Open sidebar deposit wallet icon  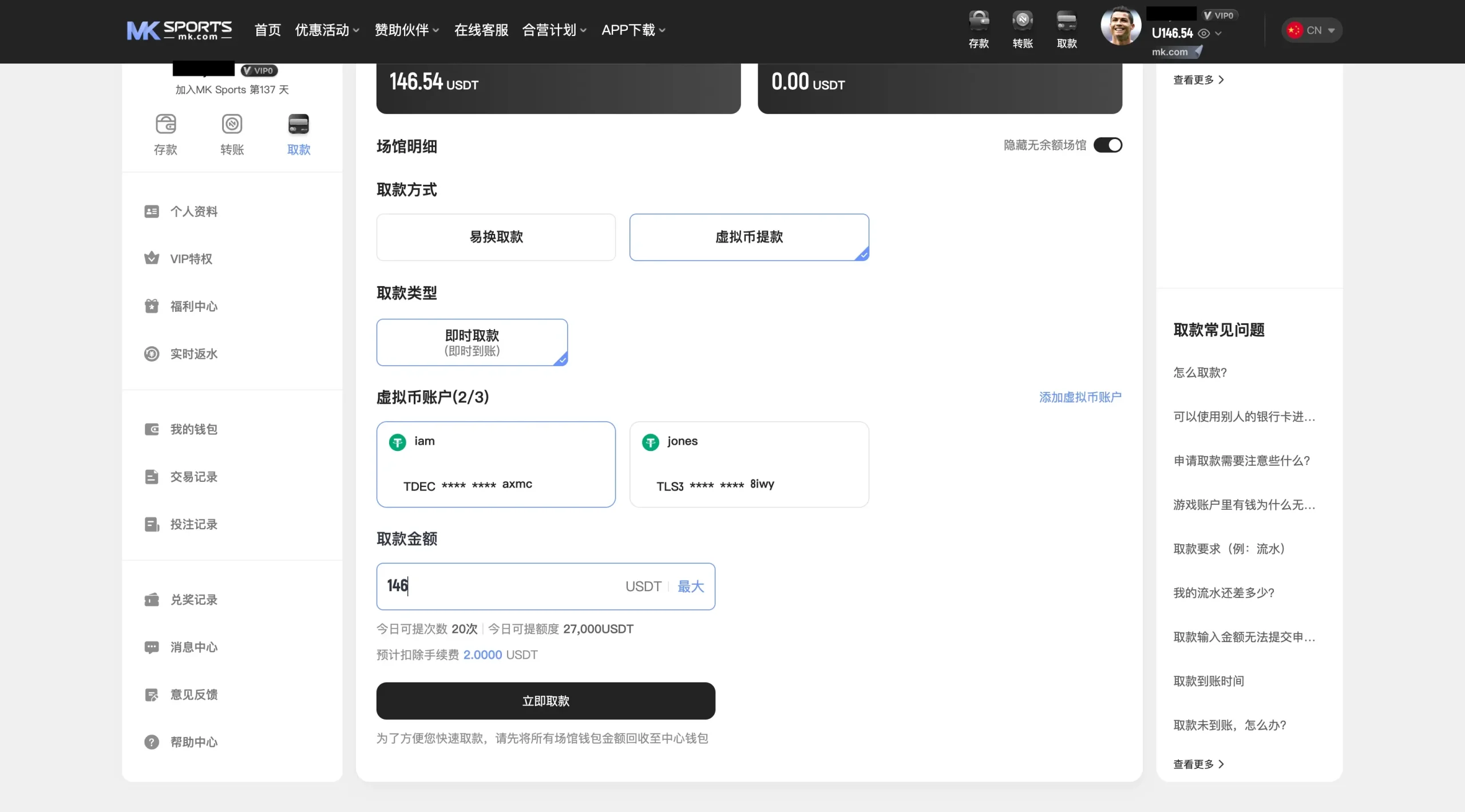pyautogui.click(x=165, y=124)
